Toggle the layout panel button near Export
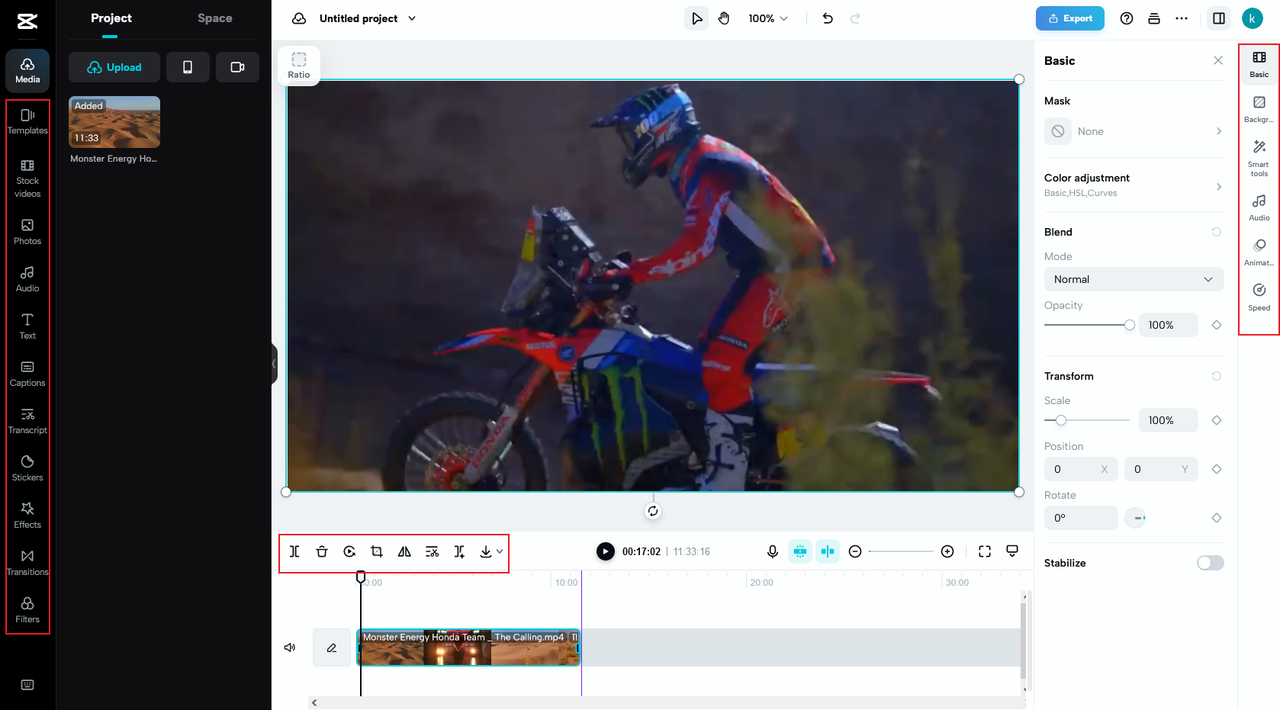Screen dimensions: 1280x710 point(1218,18)
